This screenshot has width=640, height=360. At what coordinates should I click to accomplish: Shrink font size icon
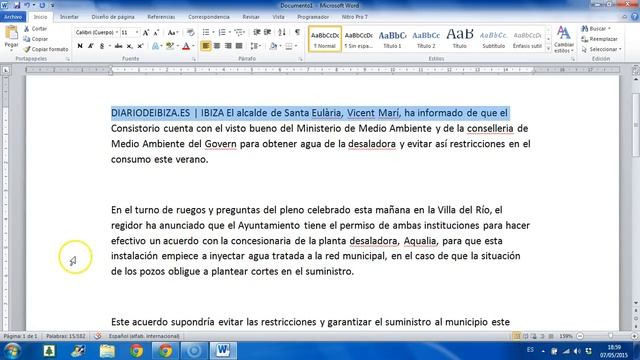click(156, 32)
